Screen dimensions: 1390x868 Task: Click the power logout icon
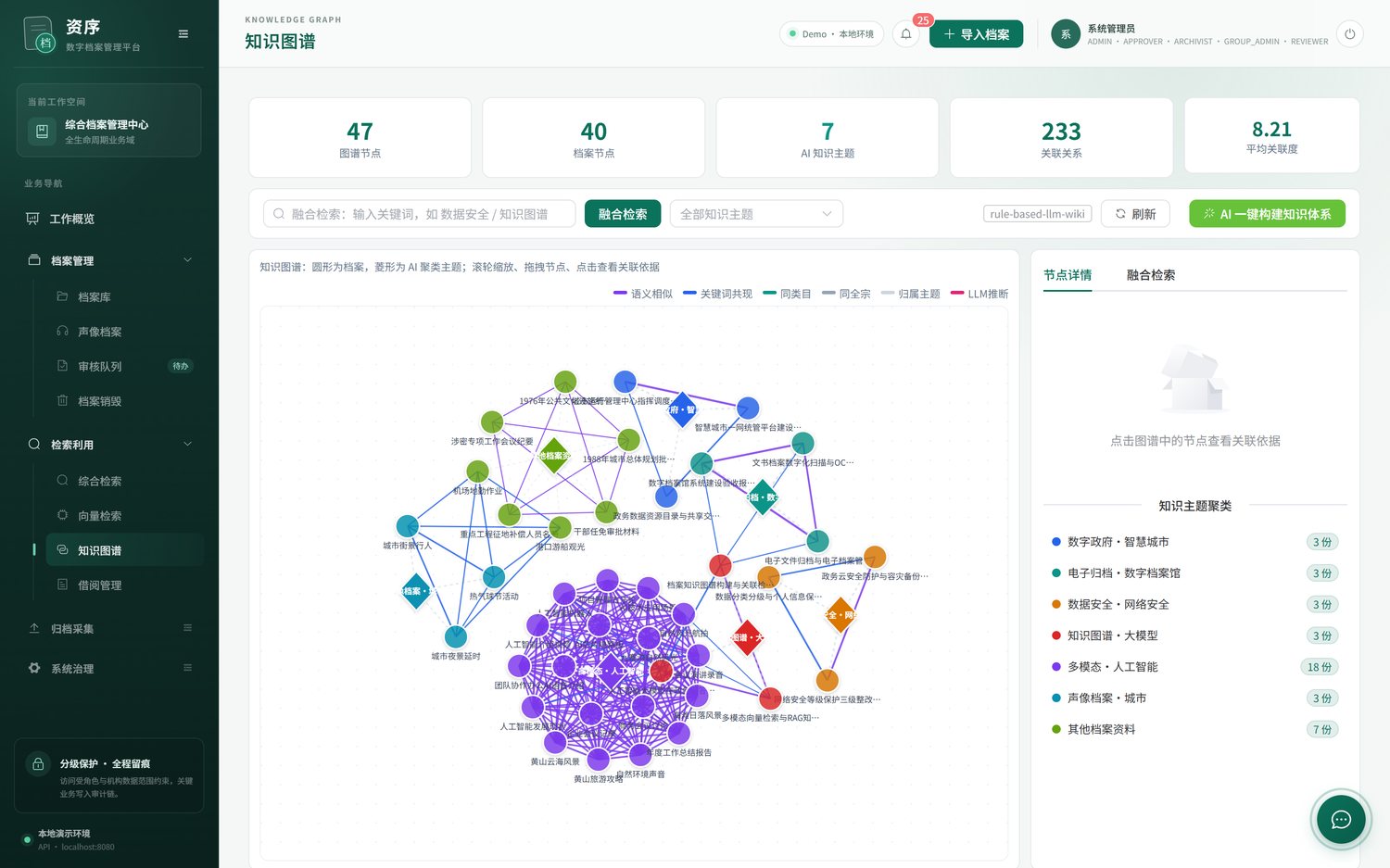click(1349, 34)
